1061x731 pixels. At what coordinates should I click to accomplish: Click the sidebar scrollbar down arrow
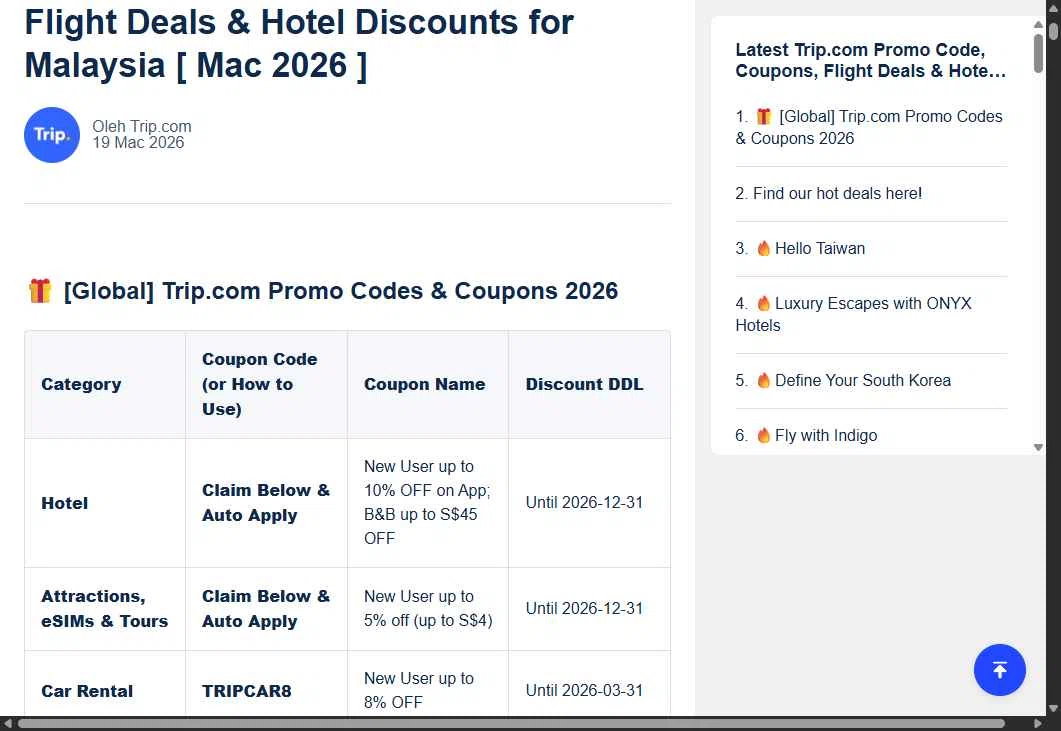click(x=1038, y=447)
